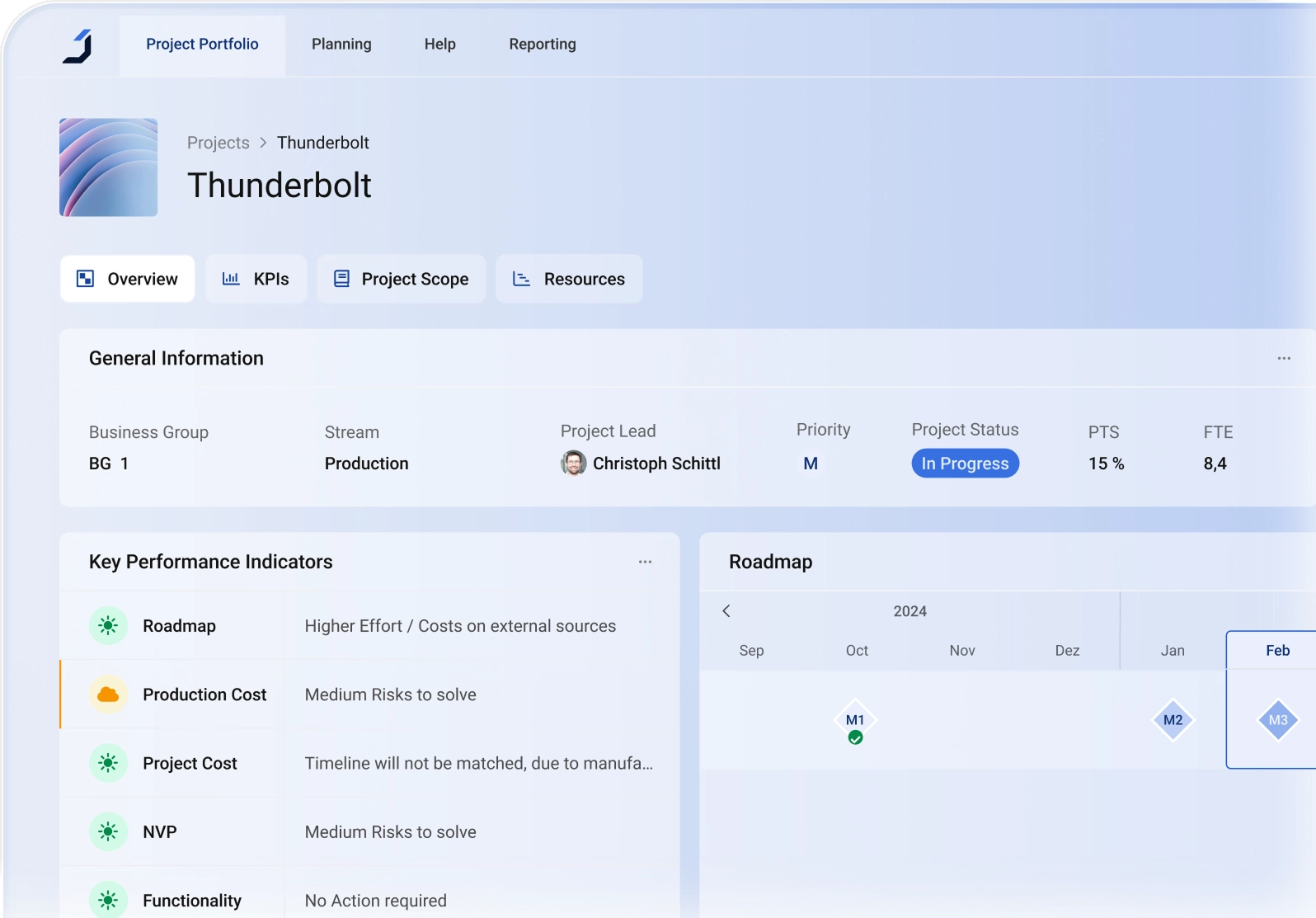Click the PTS value 15 %

point(1106,464)
